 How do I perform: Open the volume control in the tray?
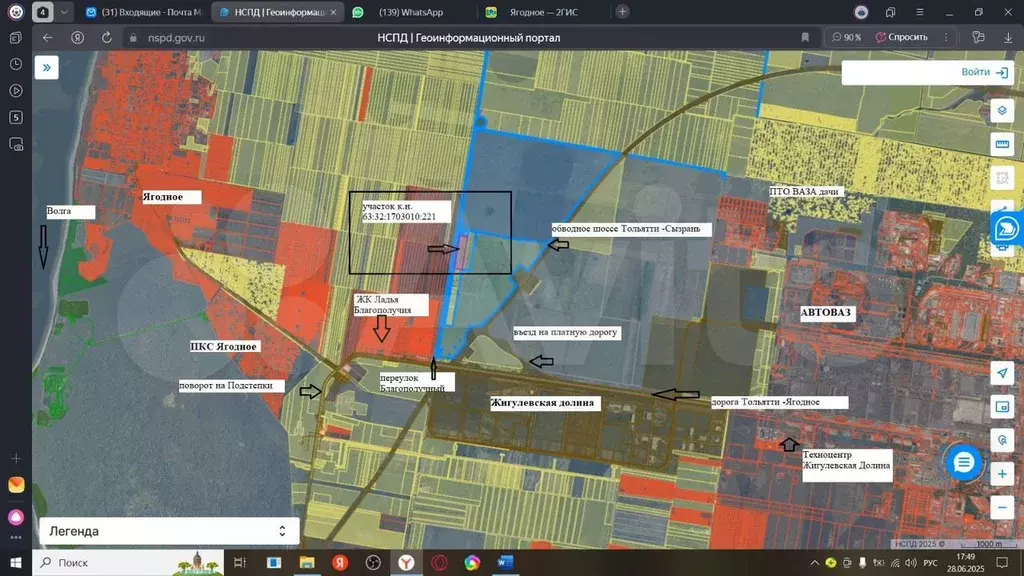tap(910, 563)
